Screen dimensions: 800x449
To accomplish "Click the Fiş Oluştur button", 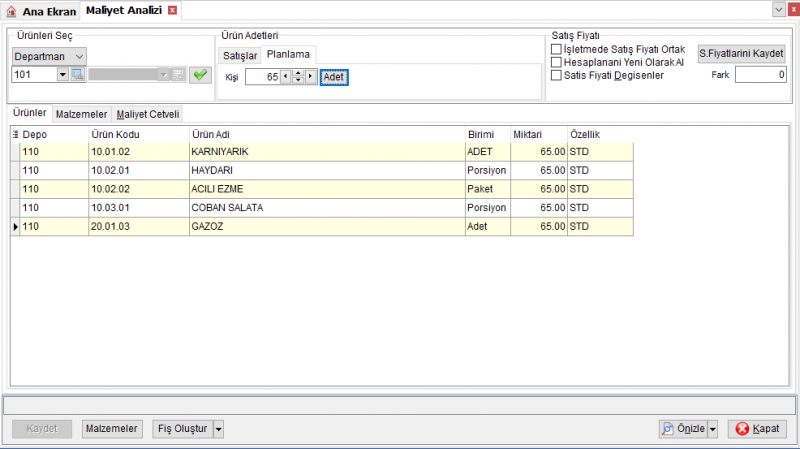I will point(183,429).
